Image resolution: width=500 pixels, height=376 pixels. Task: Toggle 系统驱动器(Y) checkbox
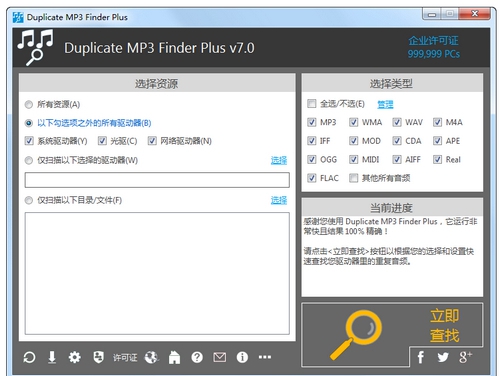[29, 141]
